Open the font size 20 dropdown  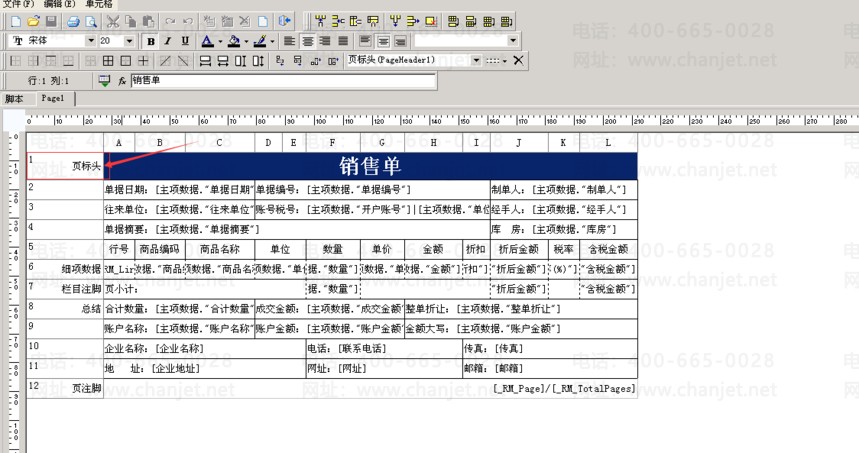tap(129, 41)
